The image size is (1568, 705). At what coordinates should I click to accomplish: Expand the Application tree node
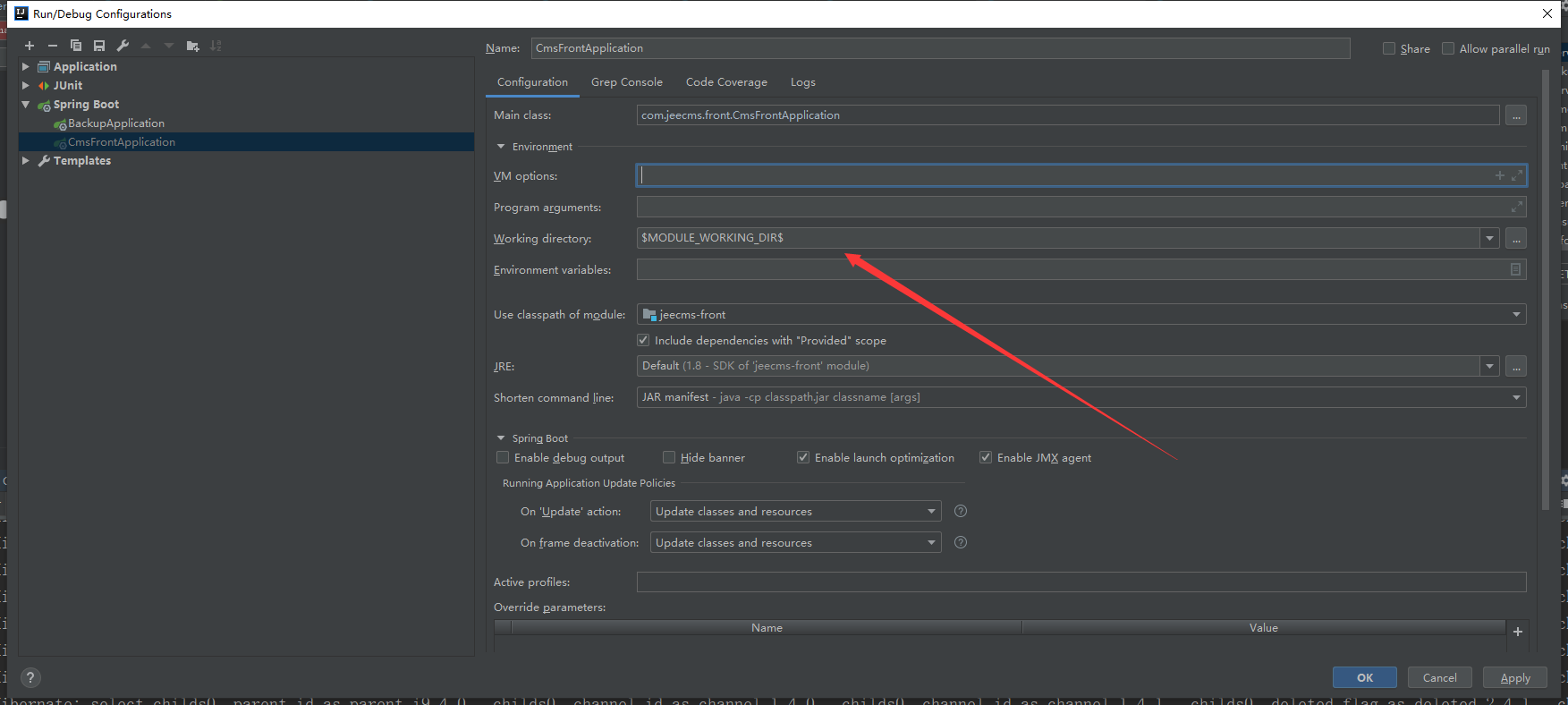coord(26,66)
